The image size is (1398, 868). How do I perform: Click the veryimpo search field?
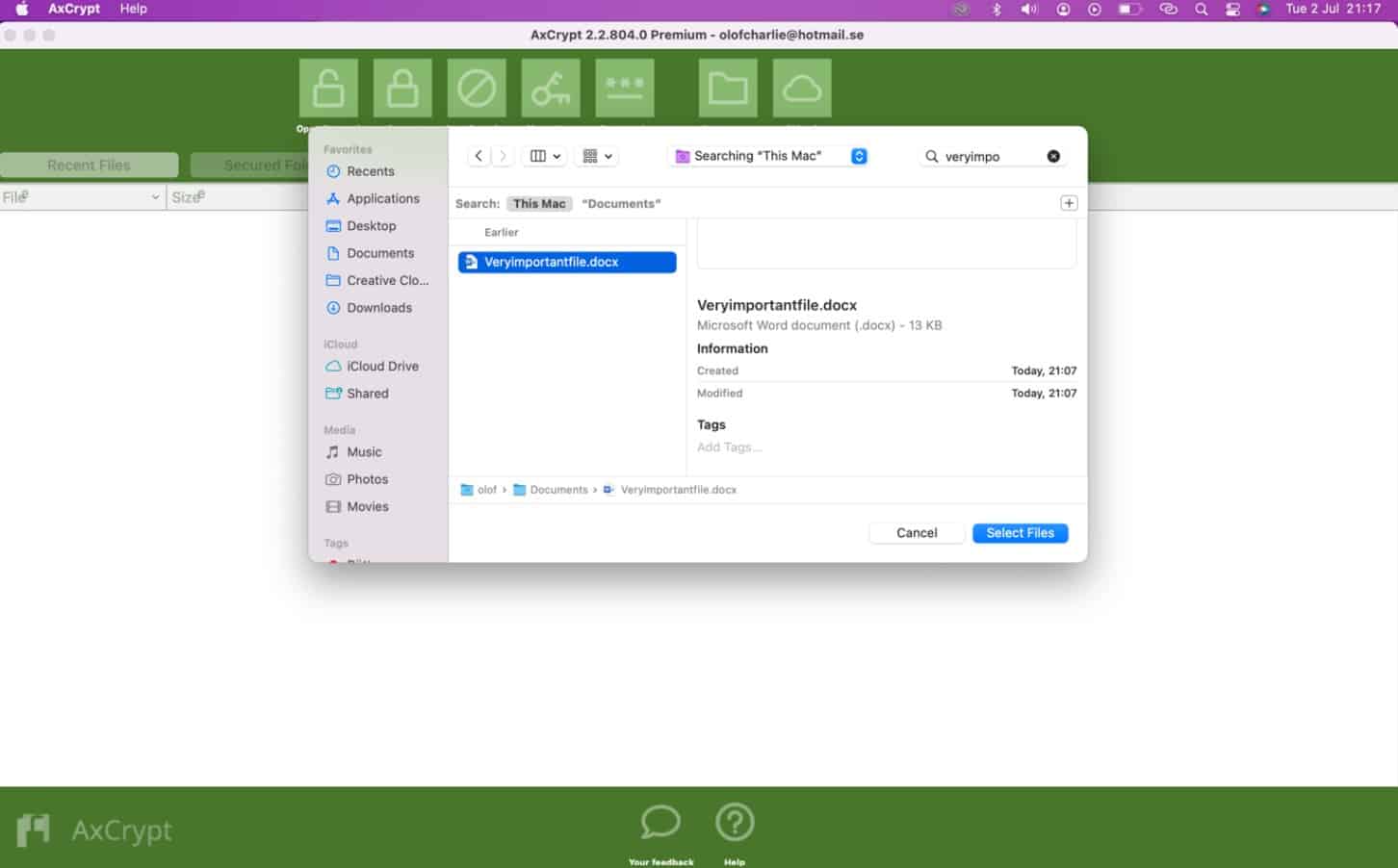pos(992,156)
